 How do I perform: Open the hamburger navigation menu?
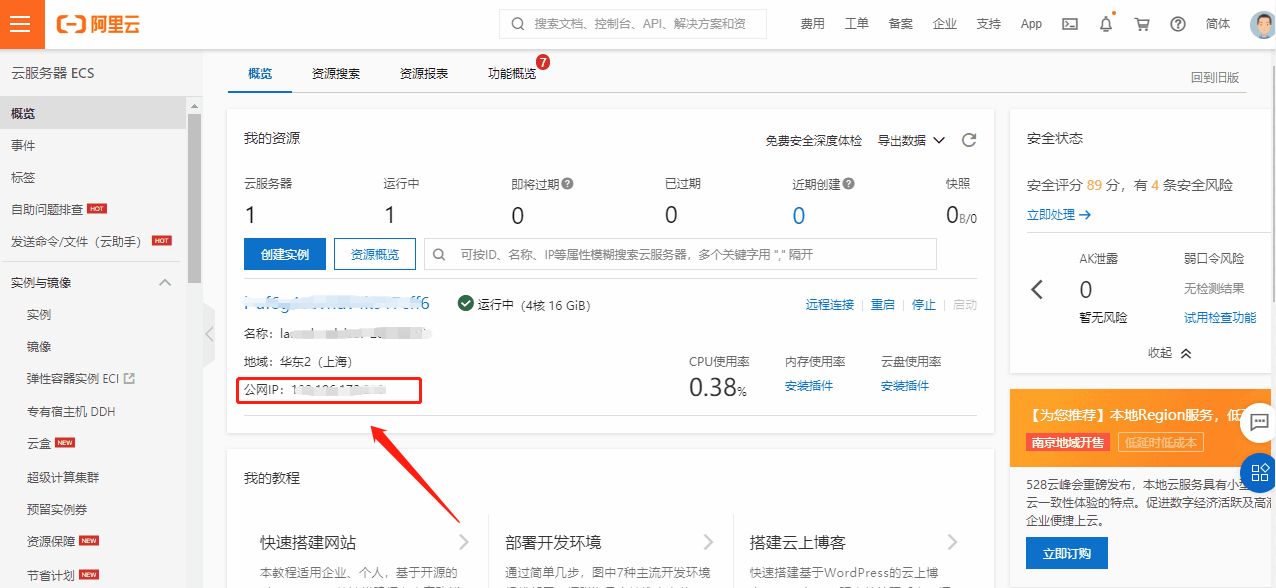coord(22,24)
